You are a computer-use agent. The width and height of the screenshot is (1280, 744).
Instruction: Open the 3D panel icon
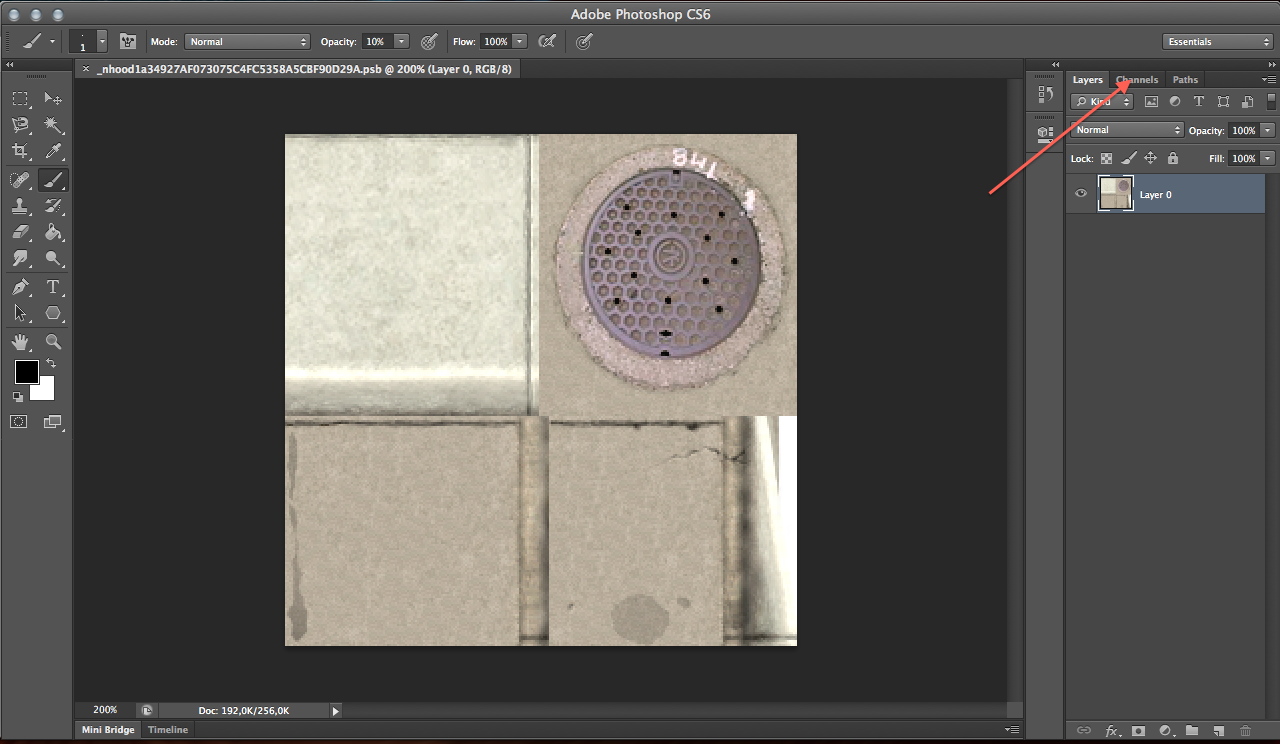[1046, 132]
